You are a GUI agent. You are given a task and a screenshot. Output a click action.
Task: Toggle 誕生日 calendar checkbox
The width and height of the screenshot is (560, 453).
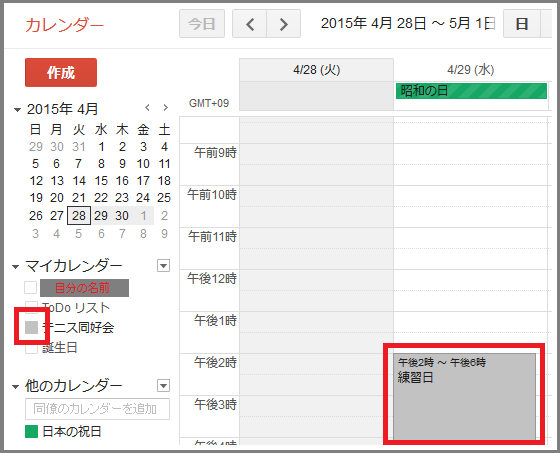[31, 348]
